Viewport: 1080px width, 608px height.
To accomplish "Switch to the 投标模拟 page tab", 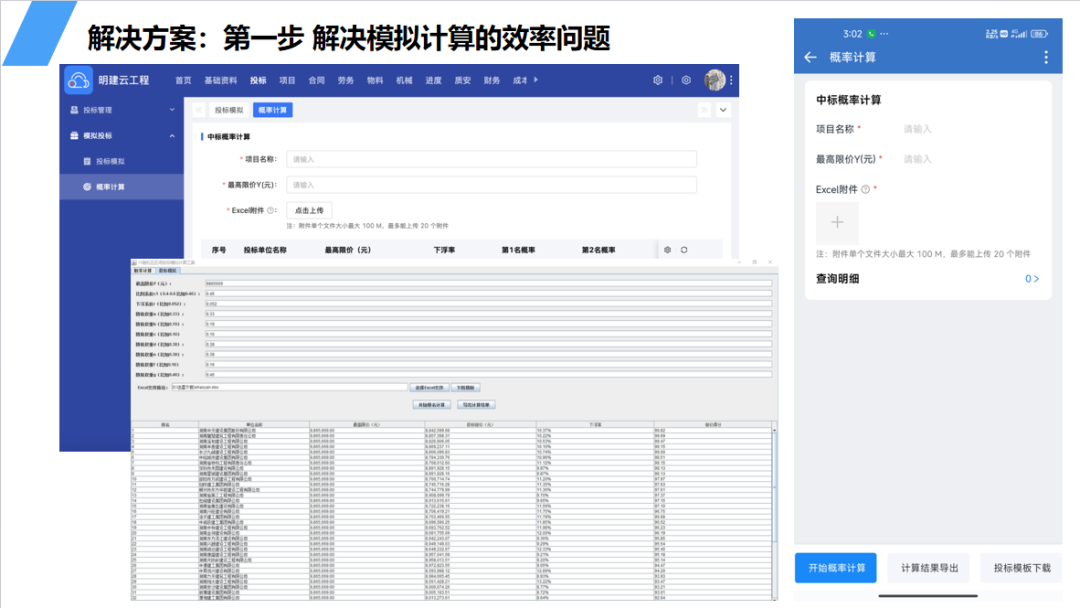I will pyautogui.click(x=229, y=110).
